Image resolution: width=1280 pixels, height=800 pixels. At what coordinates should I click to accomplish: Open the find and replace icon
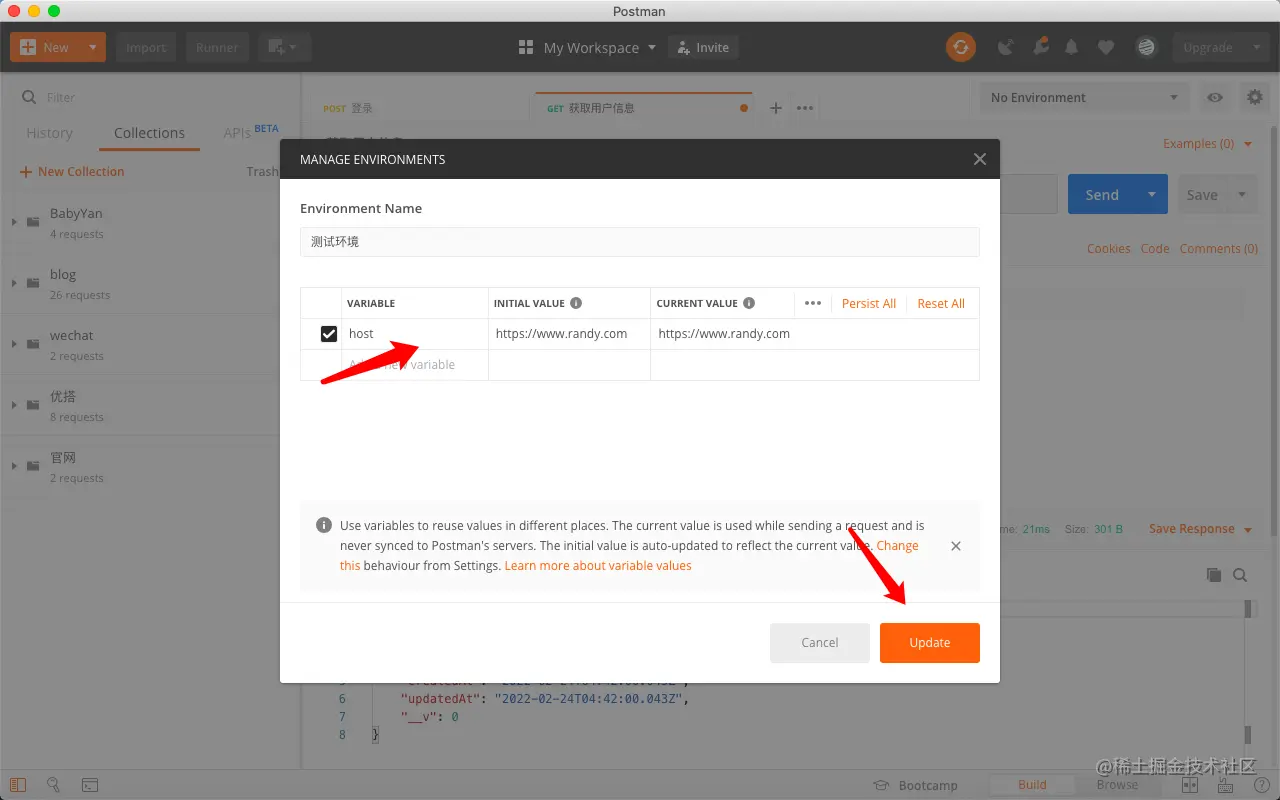tap(54, 785)
